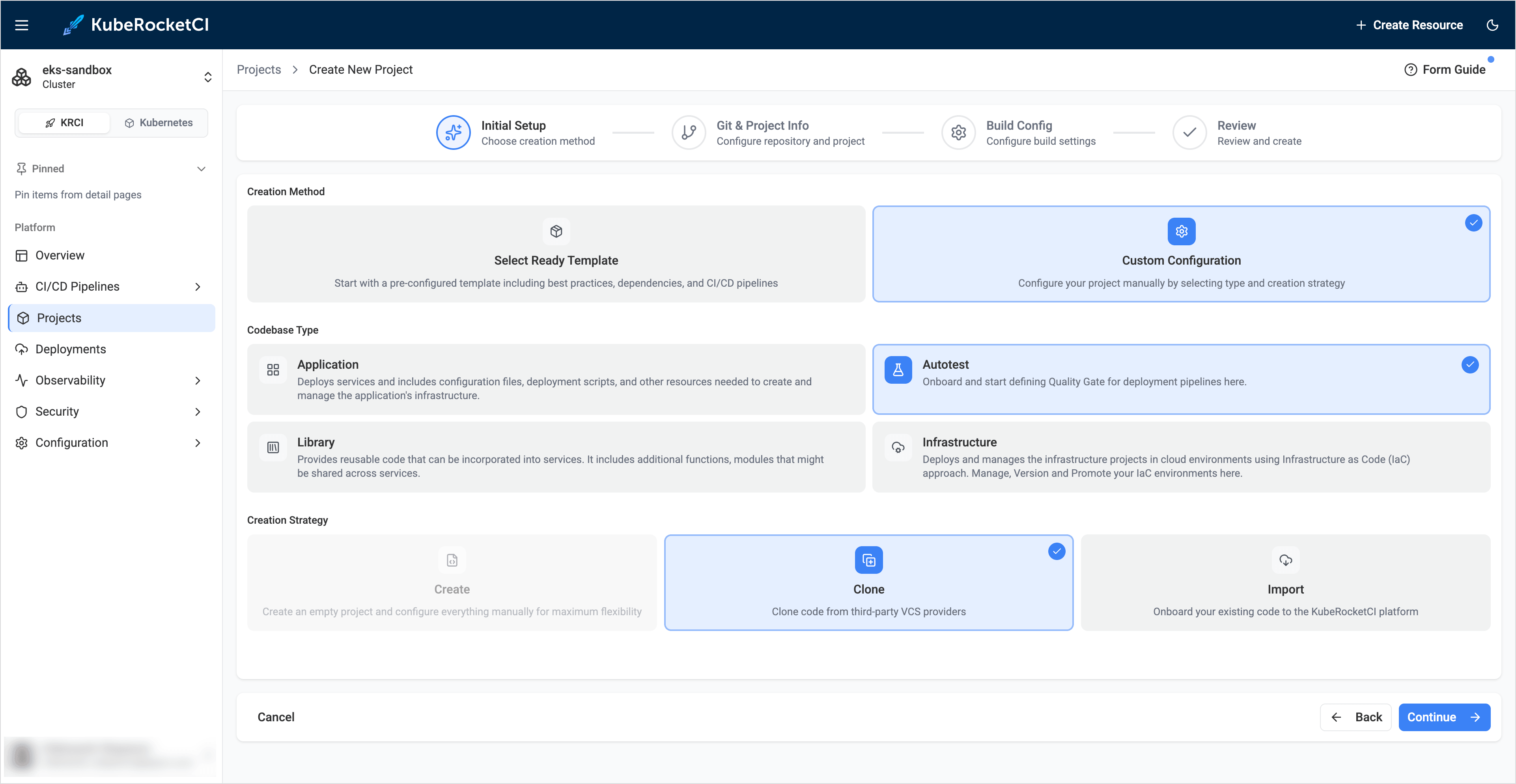The width and height of the screenshot is (1516, 784).
Task: Click the Import strategy cloud download icon
Action: [1285, 560]
